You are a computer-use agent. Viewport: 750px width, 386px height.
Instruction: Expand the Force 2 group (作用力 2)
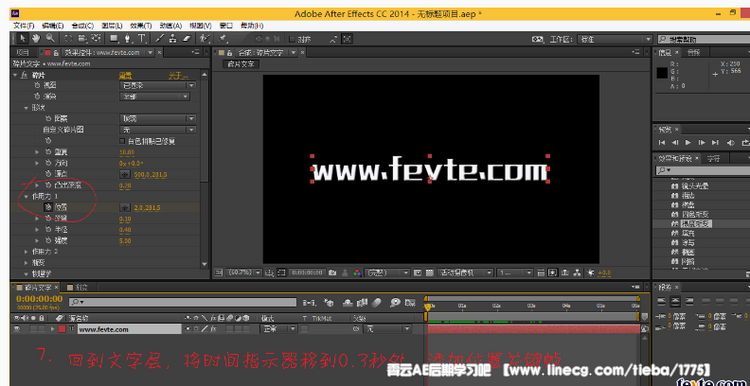tap(26, 252)
